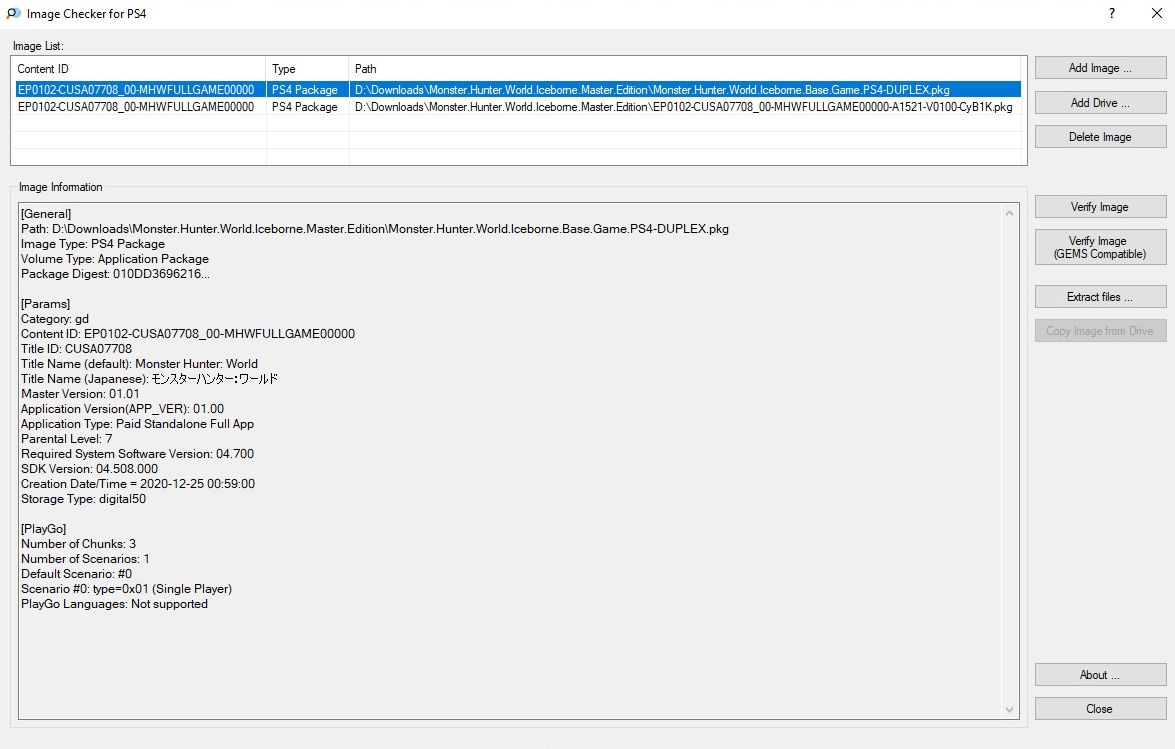Click the [PlayGo] section heading

click(43, 529)
